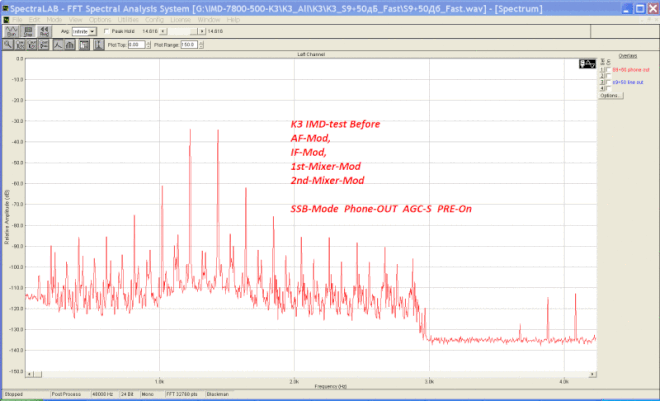Viewport: 660px width, 401px height.
Task: Click overlay button number 1
Action: (602, 70)
